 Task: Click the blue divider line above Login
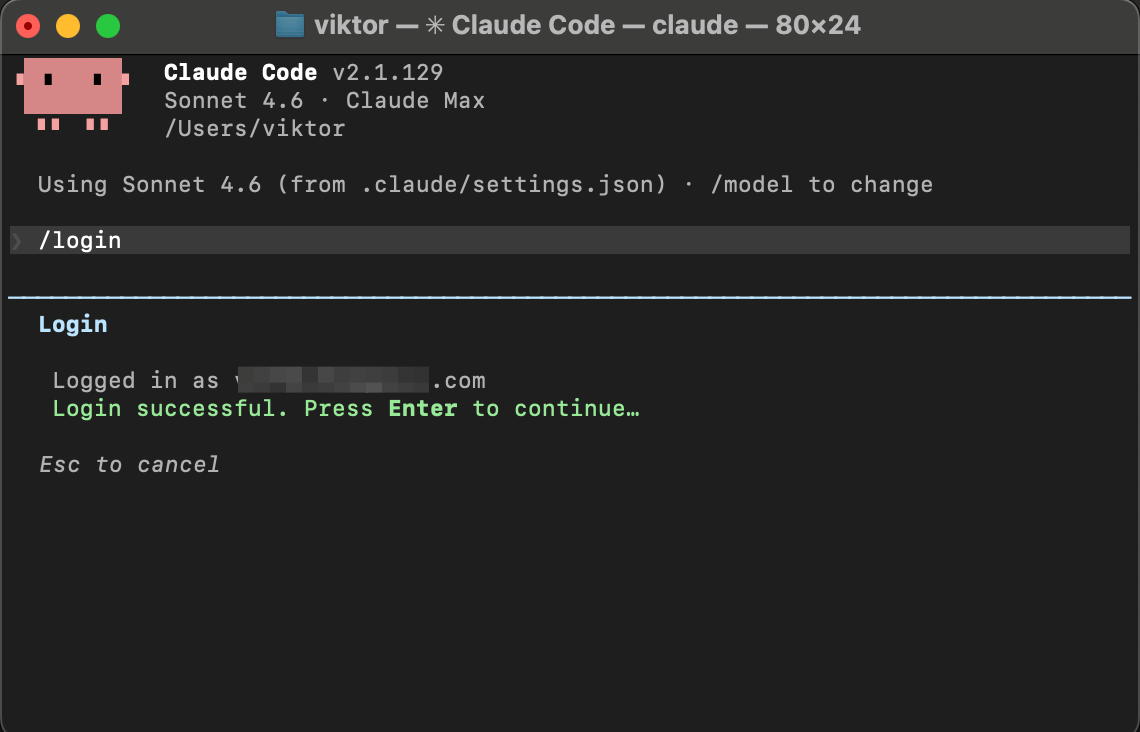pyautogui.click(x=570, y=297)
